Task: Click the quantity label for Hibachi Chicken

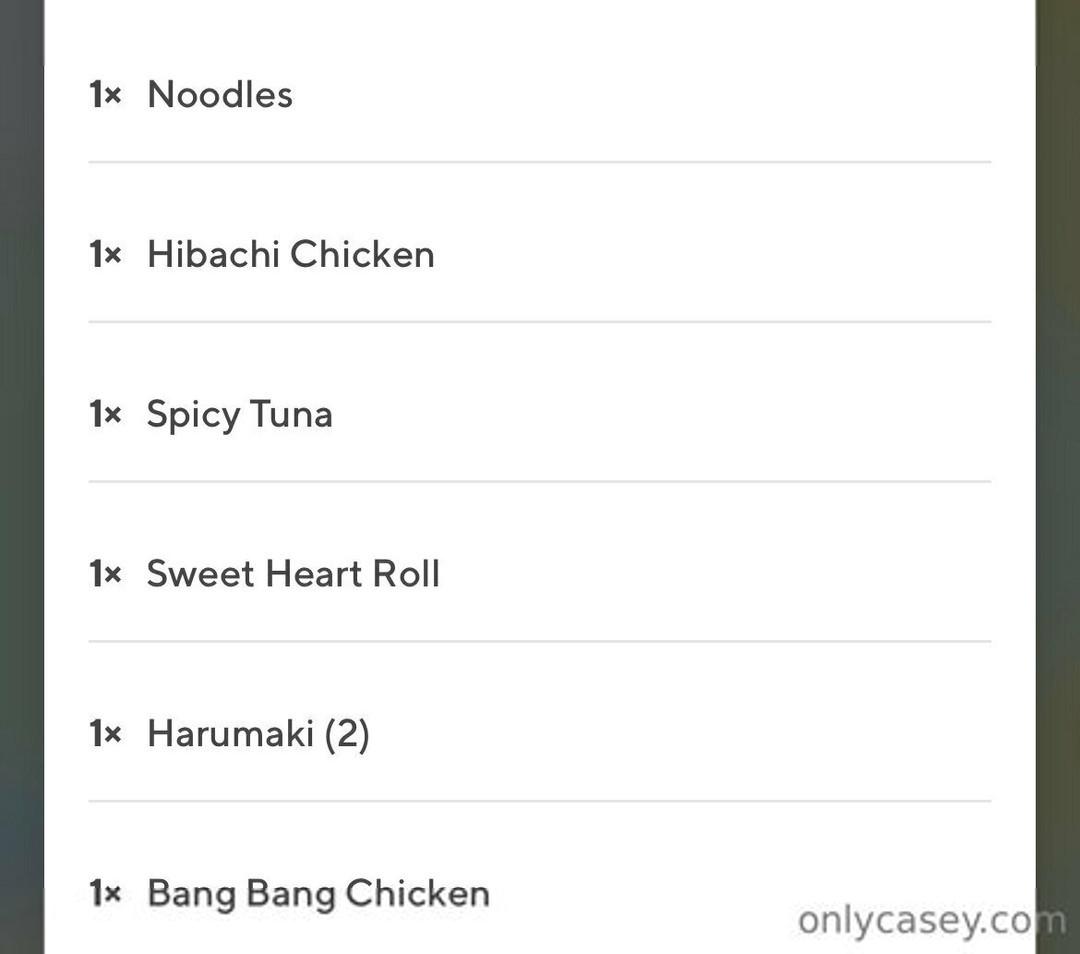Action: click(x=105, y=255)
